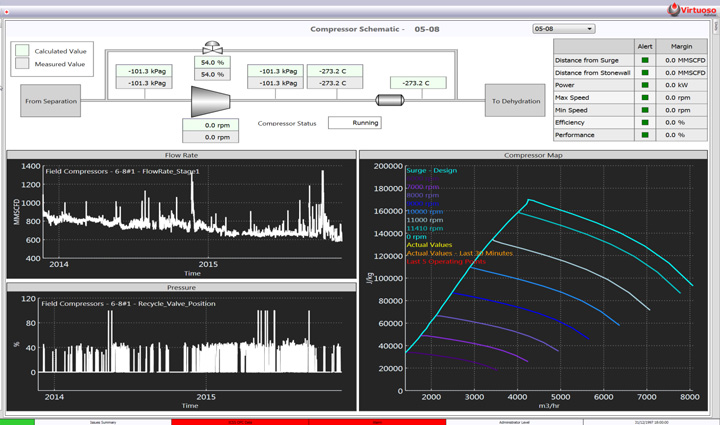Viewport: 720px width, 425px height.
Task: Click the To Dehydration block
Action: pos(514,101)
